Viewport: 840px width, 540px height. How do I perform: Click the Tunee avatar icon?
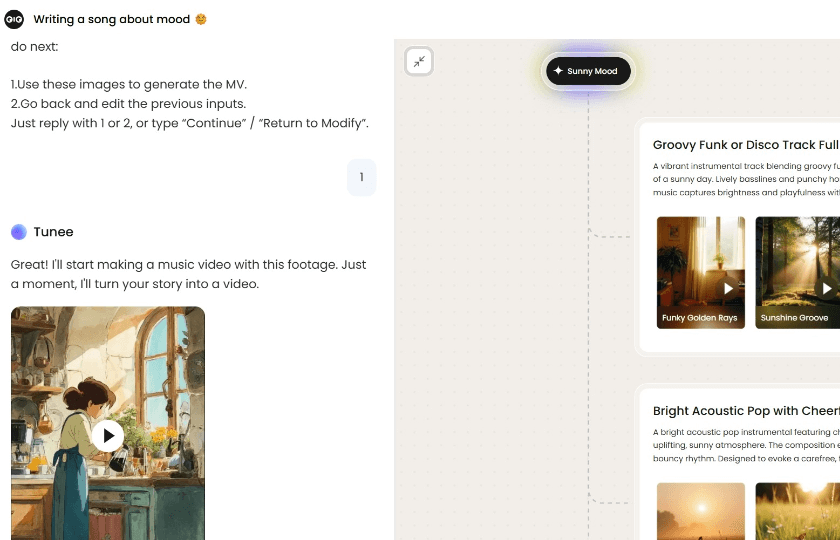(x=19, y=232)
